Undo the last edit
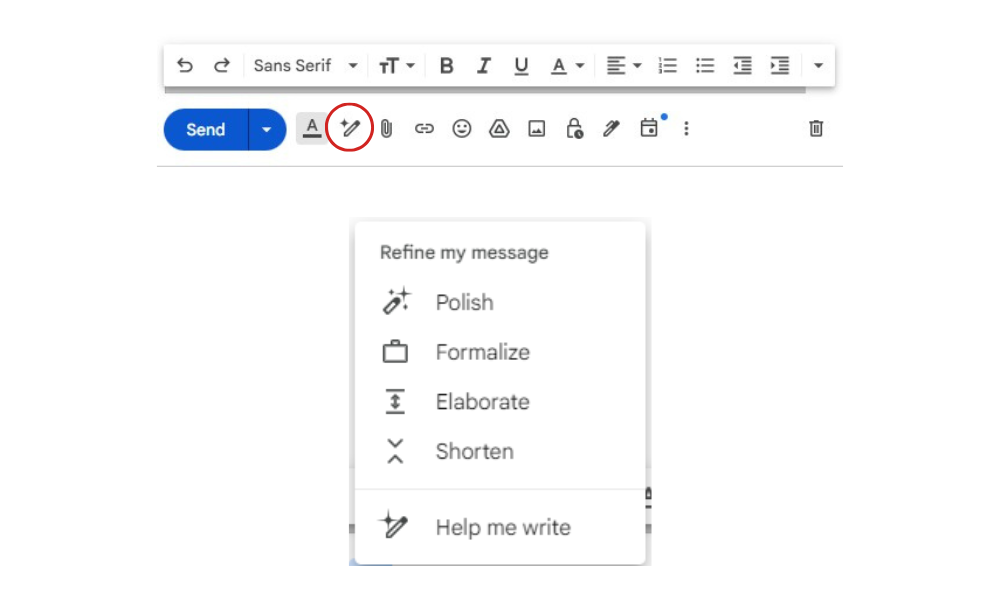 [x=185, y=65]
